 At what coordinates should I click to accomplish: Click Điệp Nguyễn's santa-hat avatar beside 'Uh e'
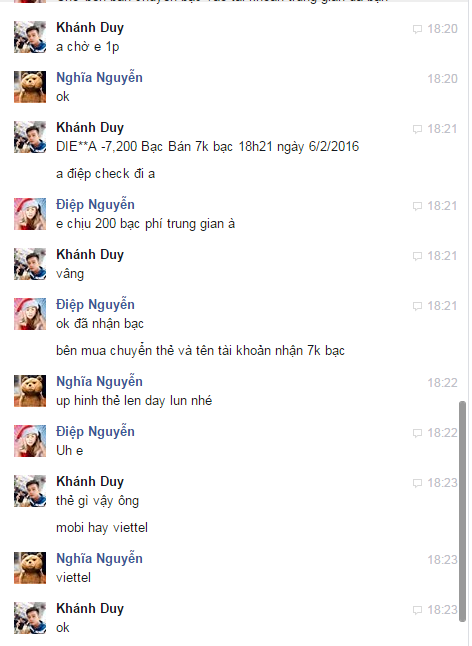coord(30,441)
